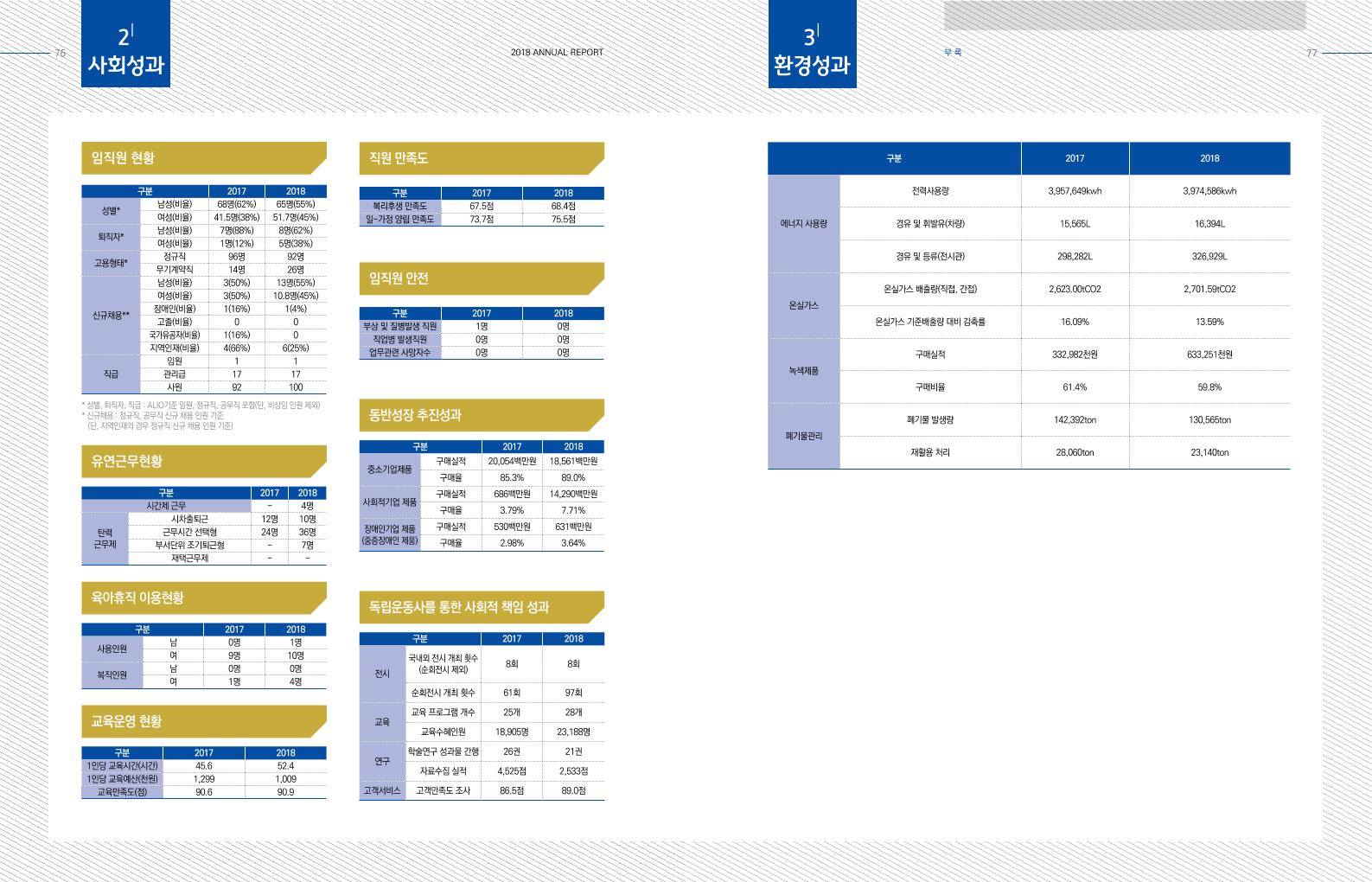Viewport: 1372px width, 882px height.
Task: Click the '폐기물관리' category cell
Action: tap(804, 436)
